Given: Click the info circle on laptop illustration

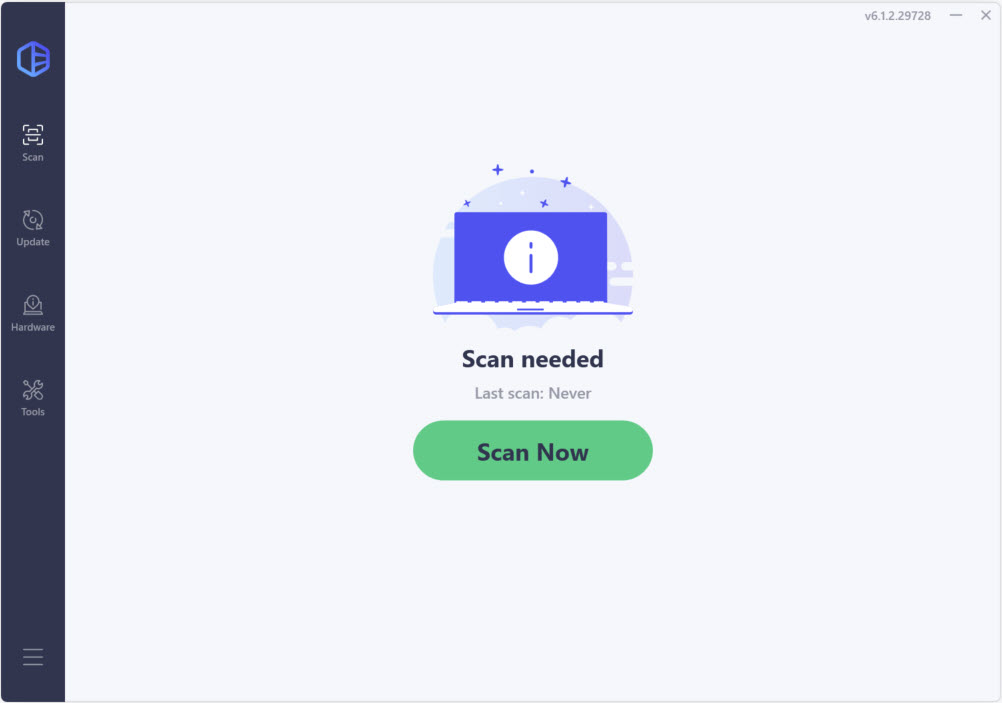Looking at the screenshot, I should point(530,258).
